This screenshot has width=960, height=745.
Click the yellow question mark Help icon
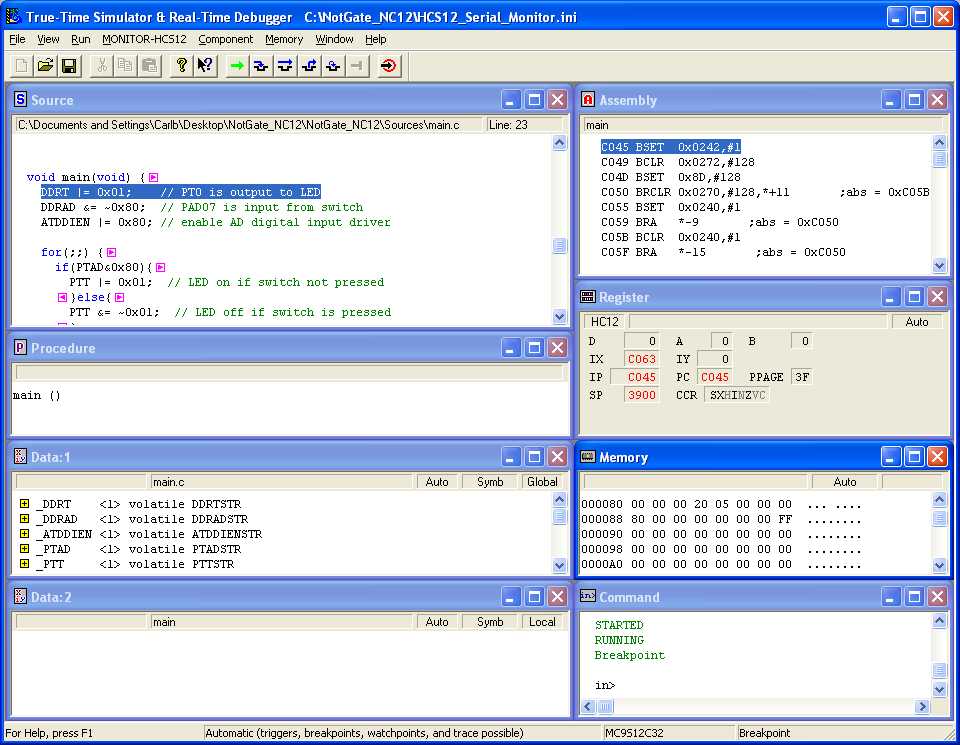pos(181,66)
